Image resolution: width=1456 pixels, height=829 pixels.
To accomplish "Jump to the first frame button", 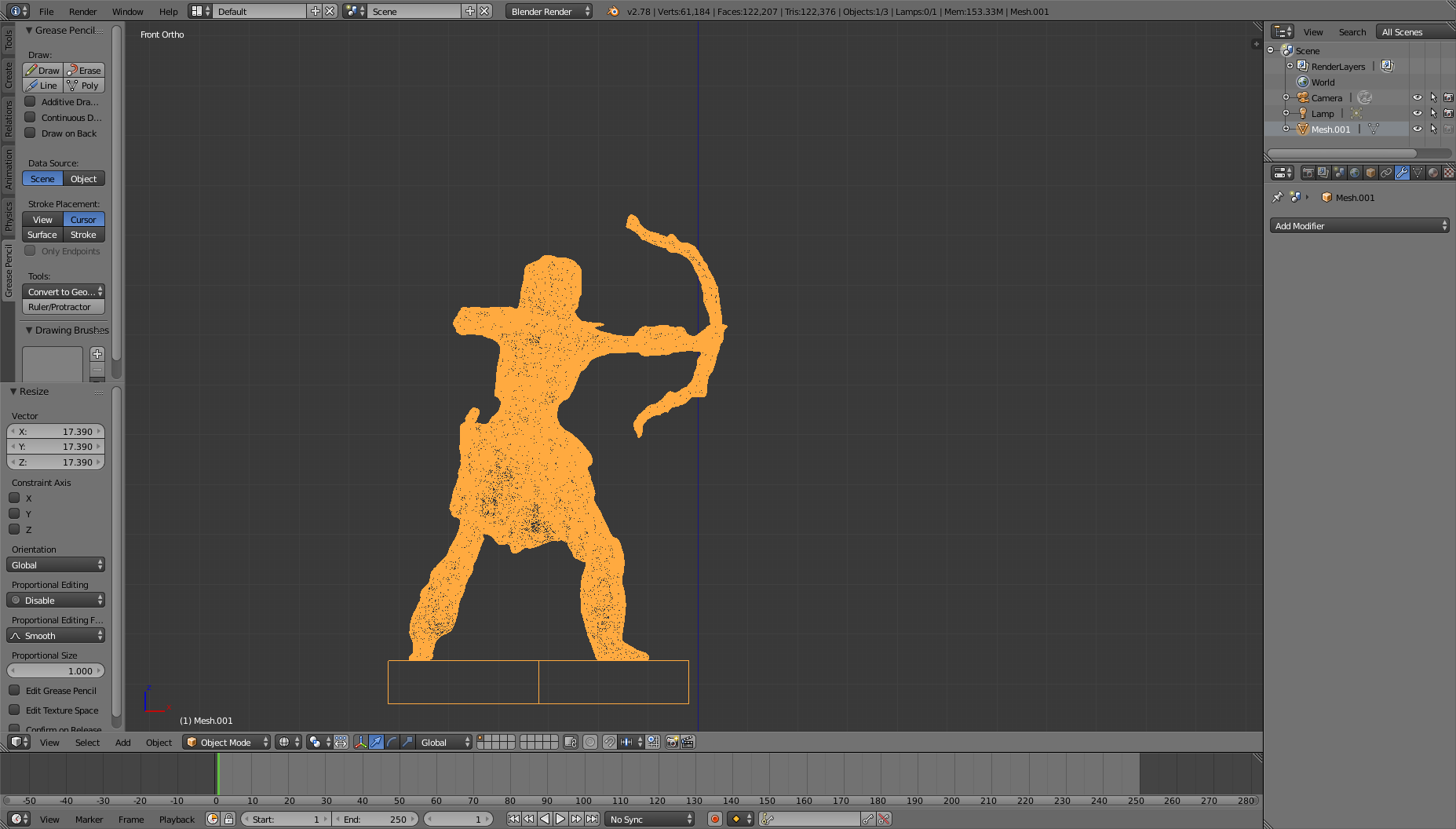I will click(513, 819).
